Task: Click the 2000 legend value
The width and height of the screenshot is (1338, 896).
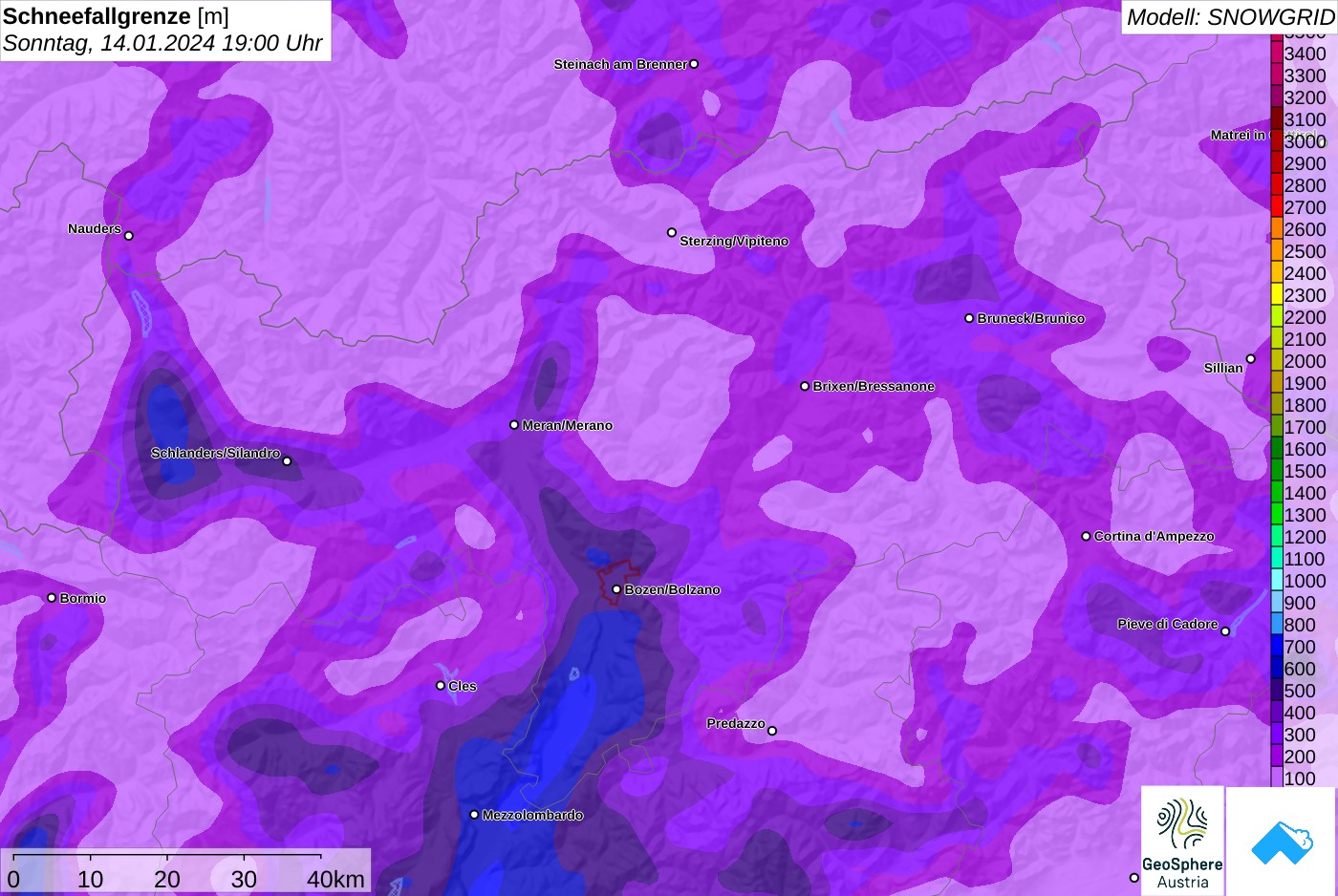Action: coord(1305,361)
